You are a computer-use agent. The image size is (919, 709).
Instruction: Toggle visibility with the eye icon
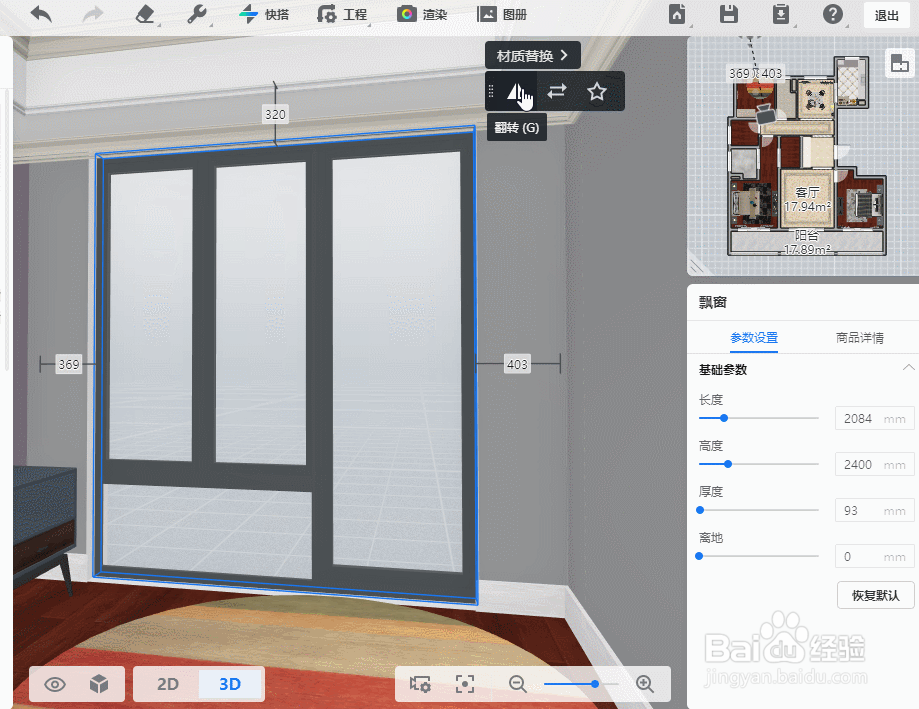pos(55,684)
